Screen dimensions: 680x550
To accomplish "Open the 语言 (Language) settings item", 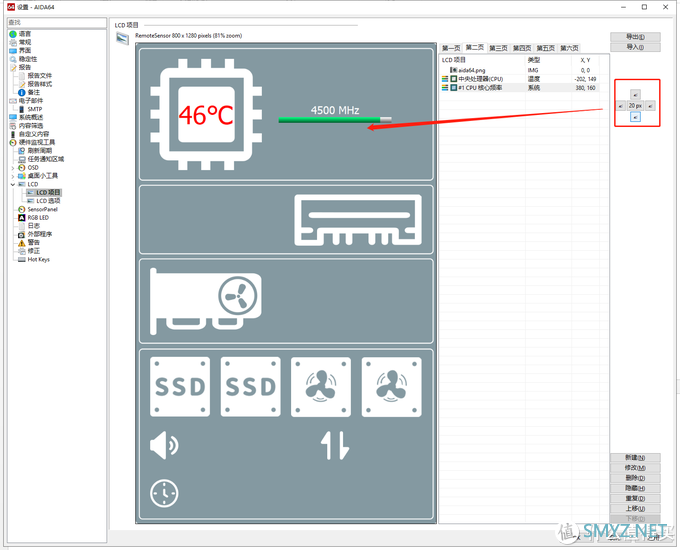I will click(24, 33).
